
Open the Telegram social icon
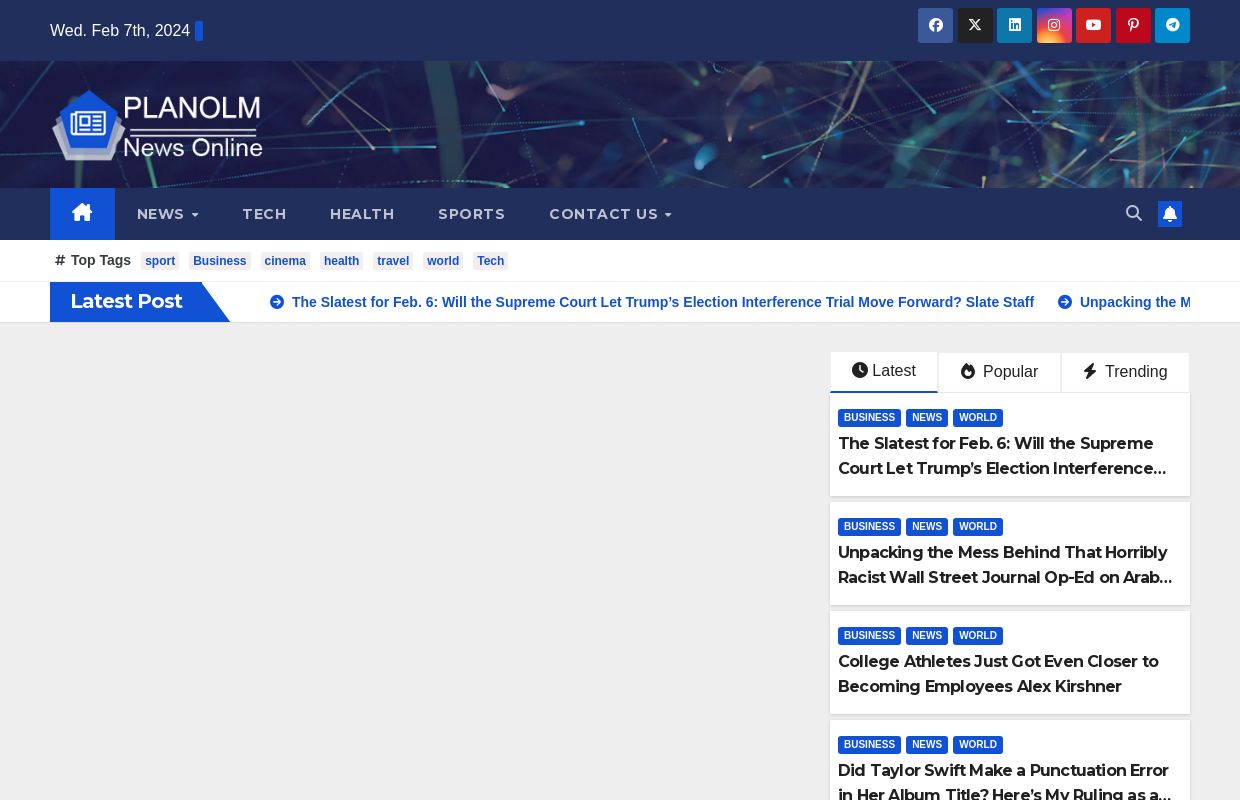pyautogui.click(x=1172, y=26)
